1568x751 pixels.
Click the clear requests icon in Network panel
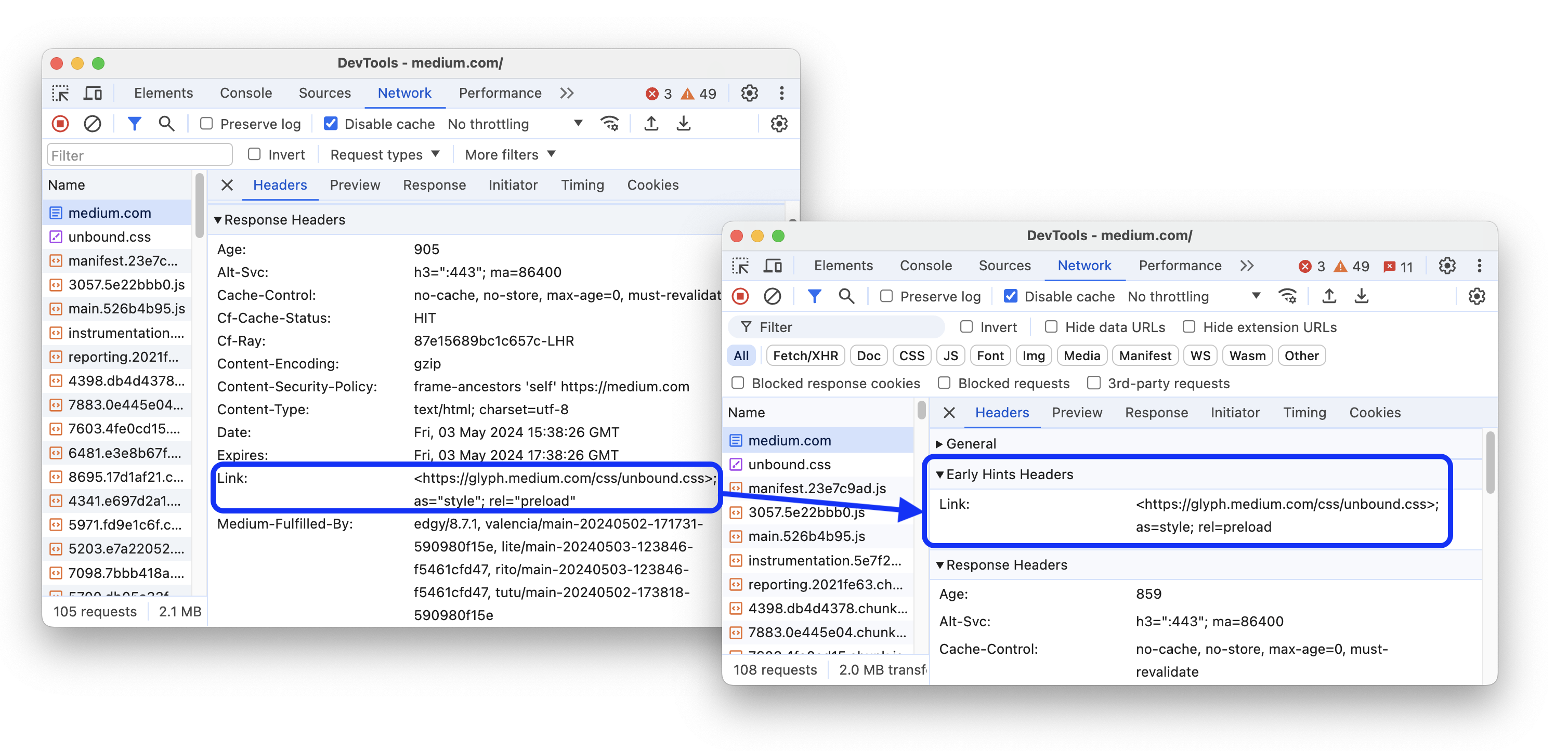point(92,124)
